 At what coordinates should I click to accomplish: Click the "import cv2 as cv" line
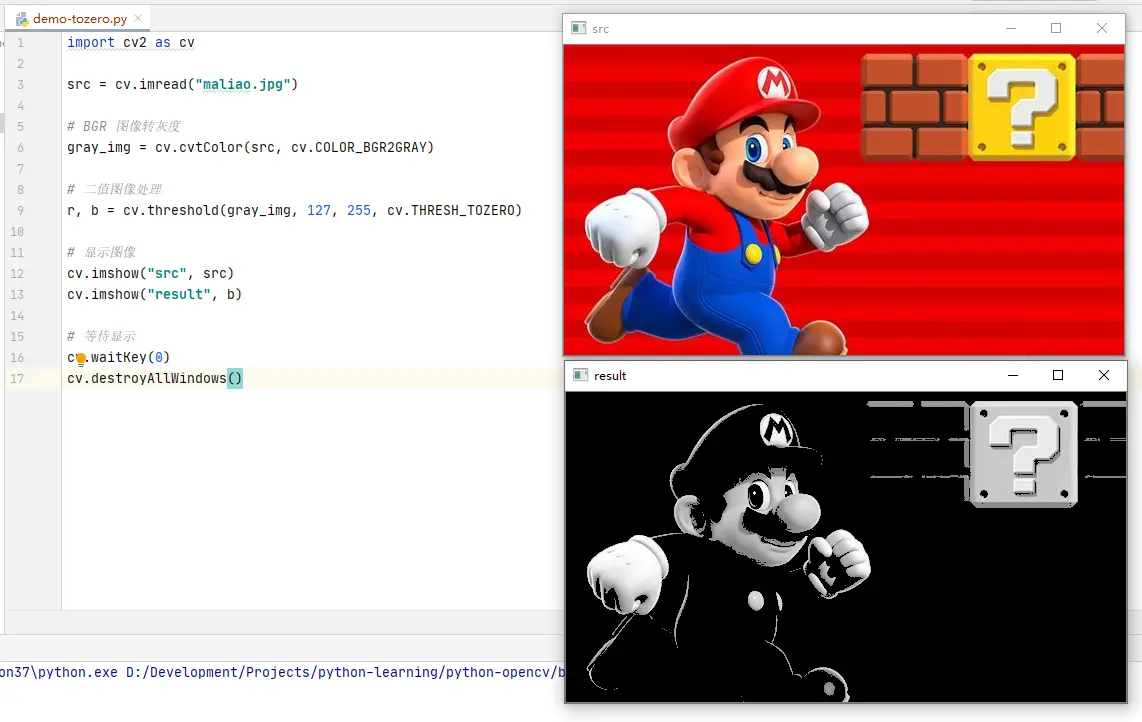pos(131,42)
